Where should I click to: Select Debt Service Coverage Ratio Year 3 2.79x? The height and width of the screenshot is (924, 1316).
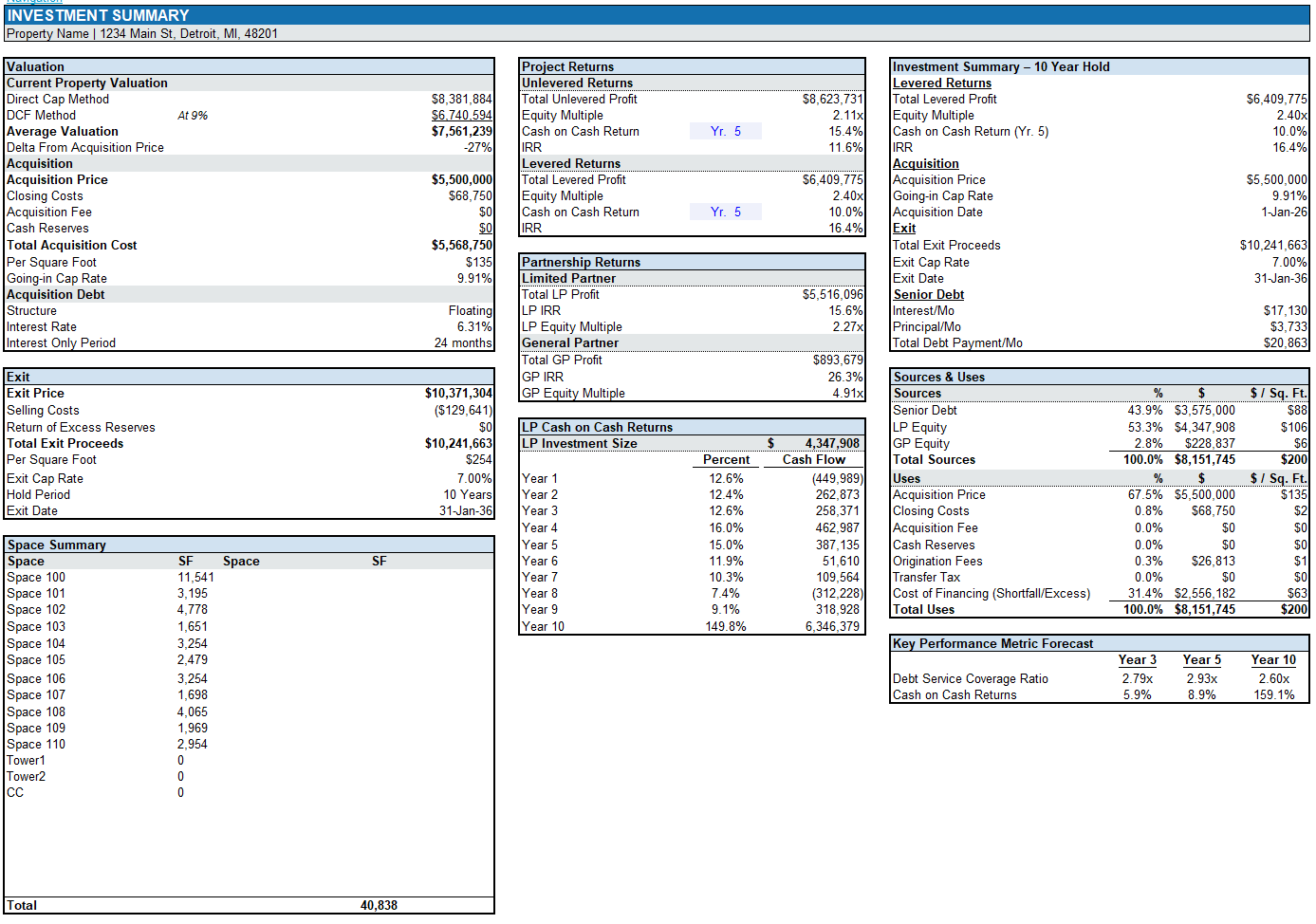coord(1137,678)
